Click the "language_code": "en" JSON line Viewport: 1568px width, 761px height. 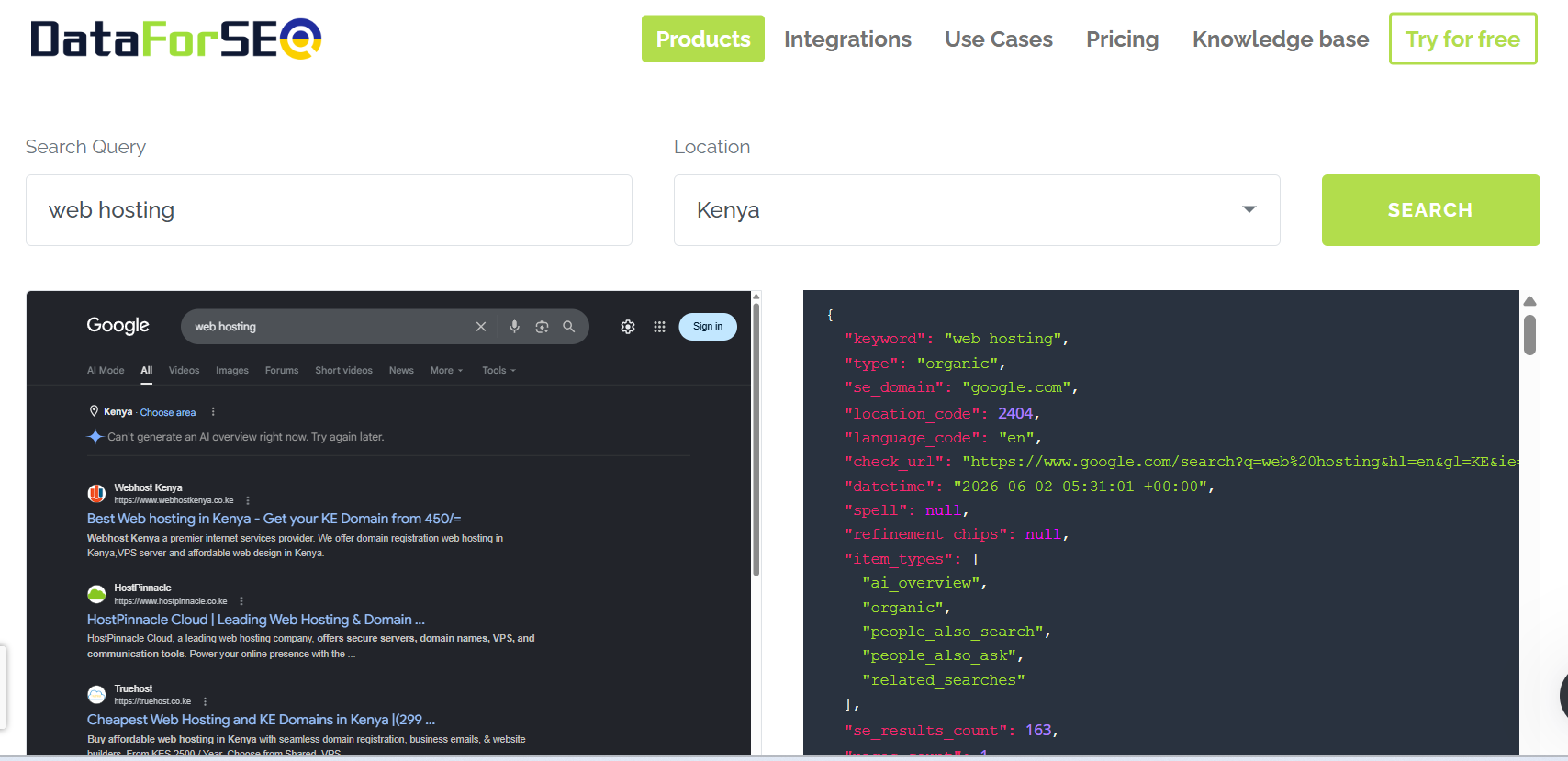pyautogui.click(x=943, y=438)
